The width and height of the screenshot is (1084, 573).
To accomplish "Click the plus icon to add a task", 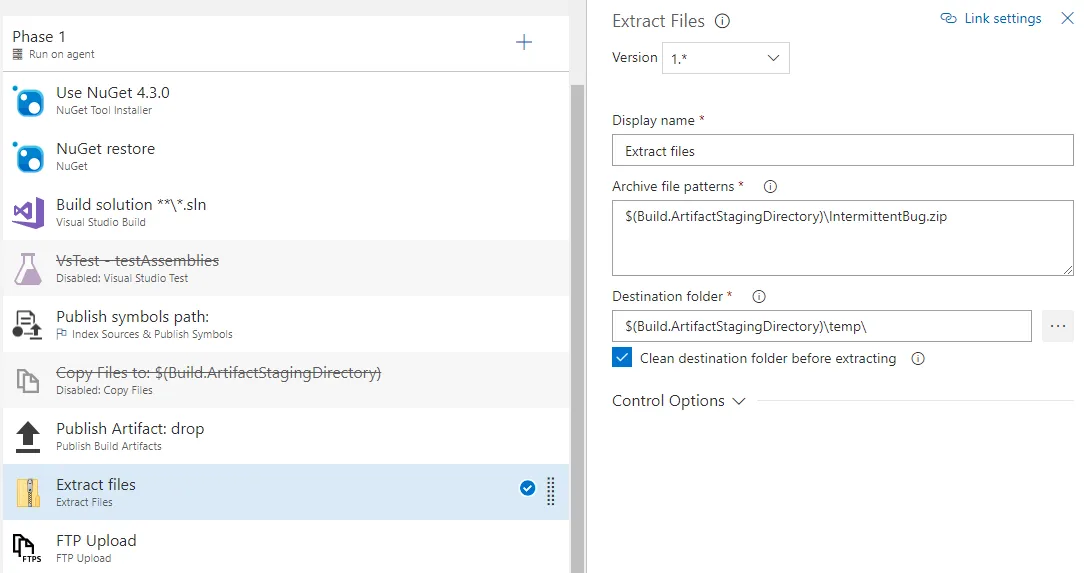I will [x=523, y=42].
